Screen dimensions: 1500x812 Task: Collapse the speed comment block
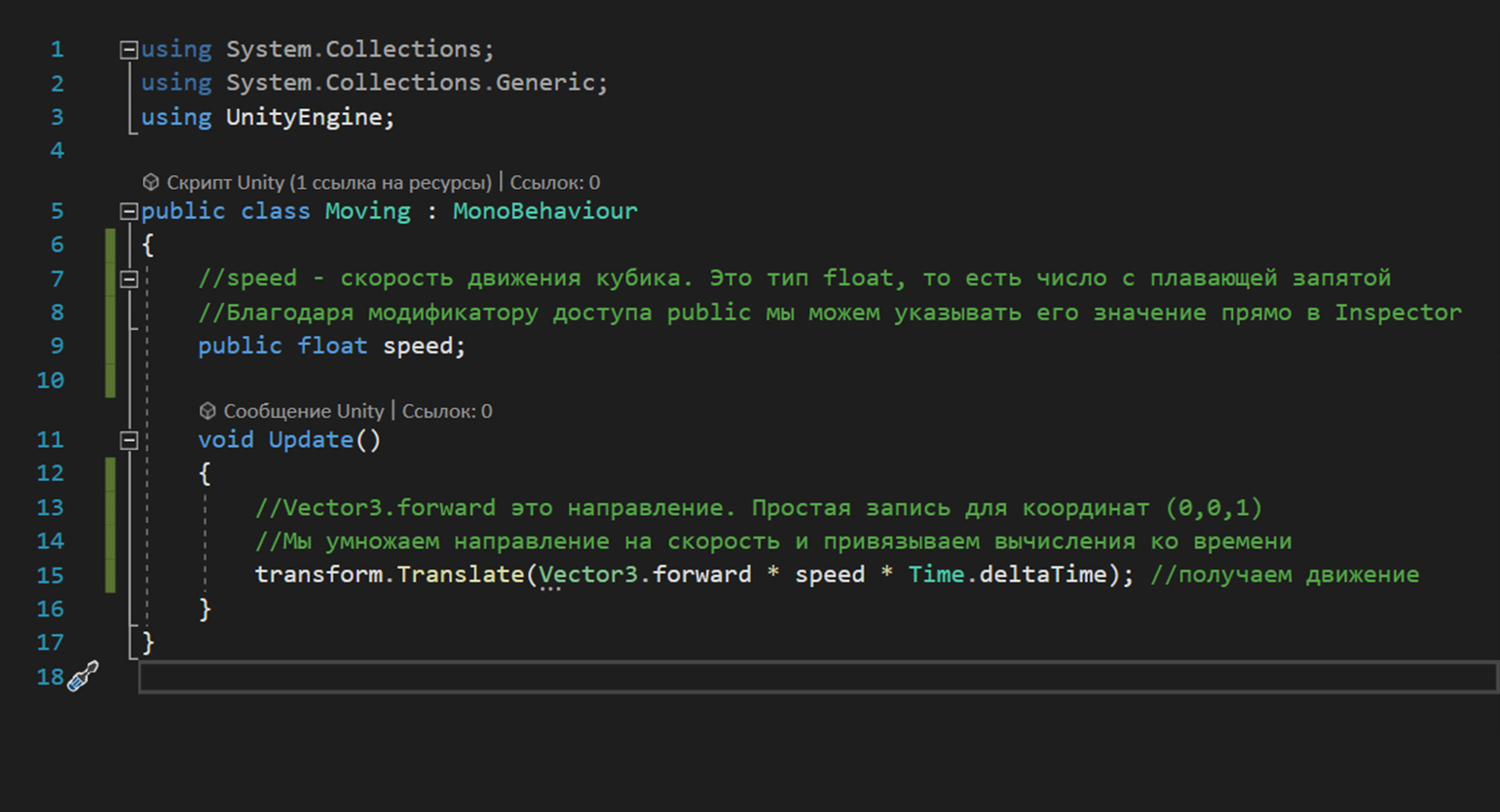click(x=129, y=279)
